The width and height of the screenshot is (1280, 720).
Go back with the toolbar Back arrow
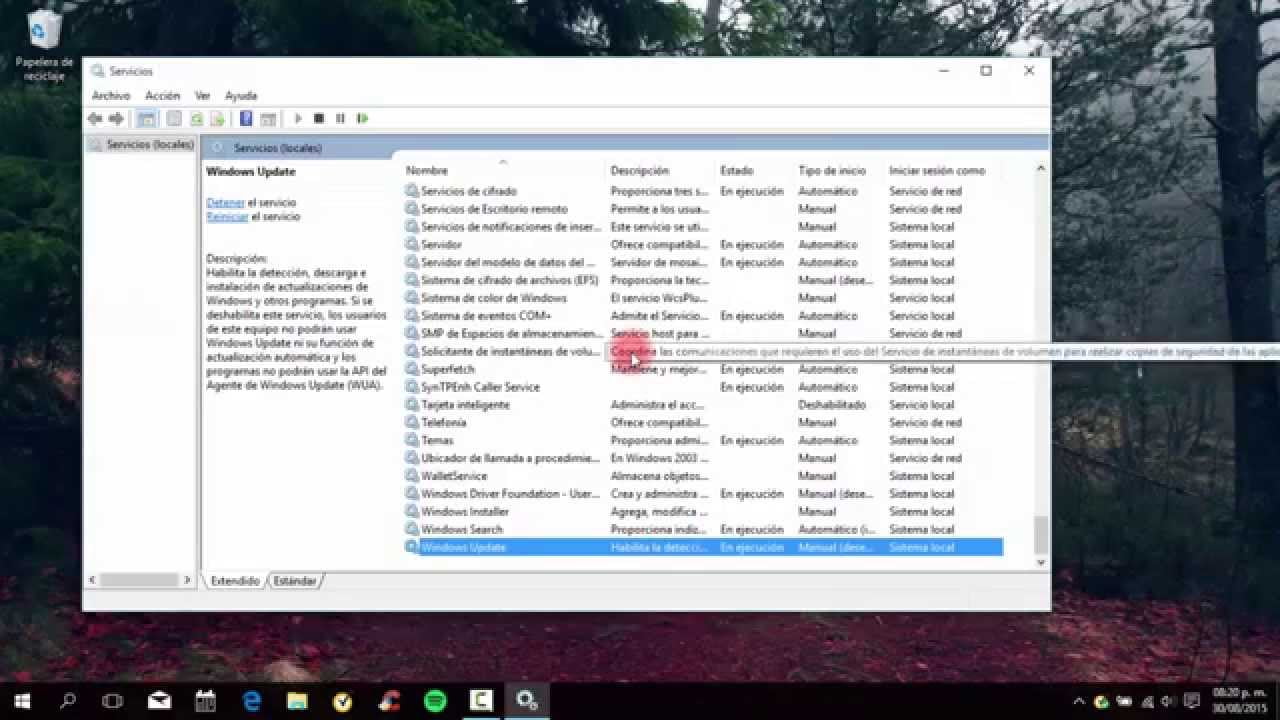(x=95, y=119)
